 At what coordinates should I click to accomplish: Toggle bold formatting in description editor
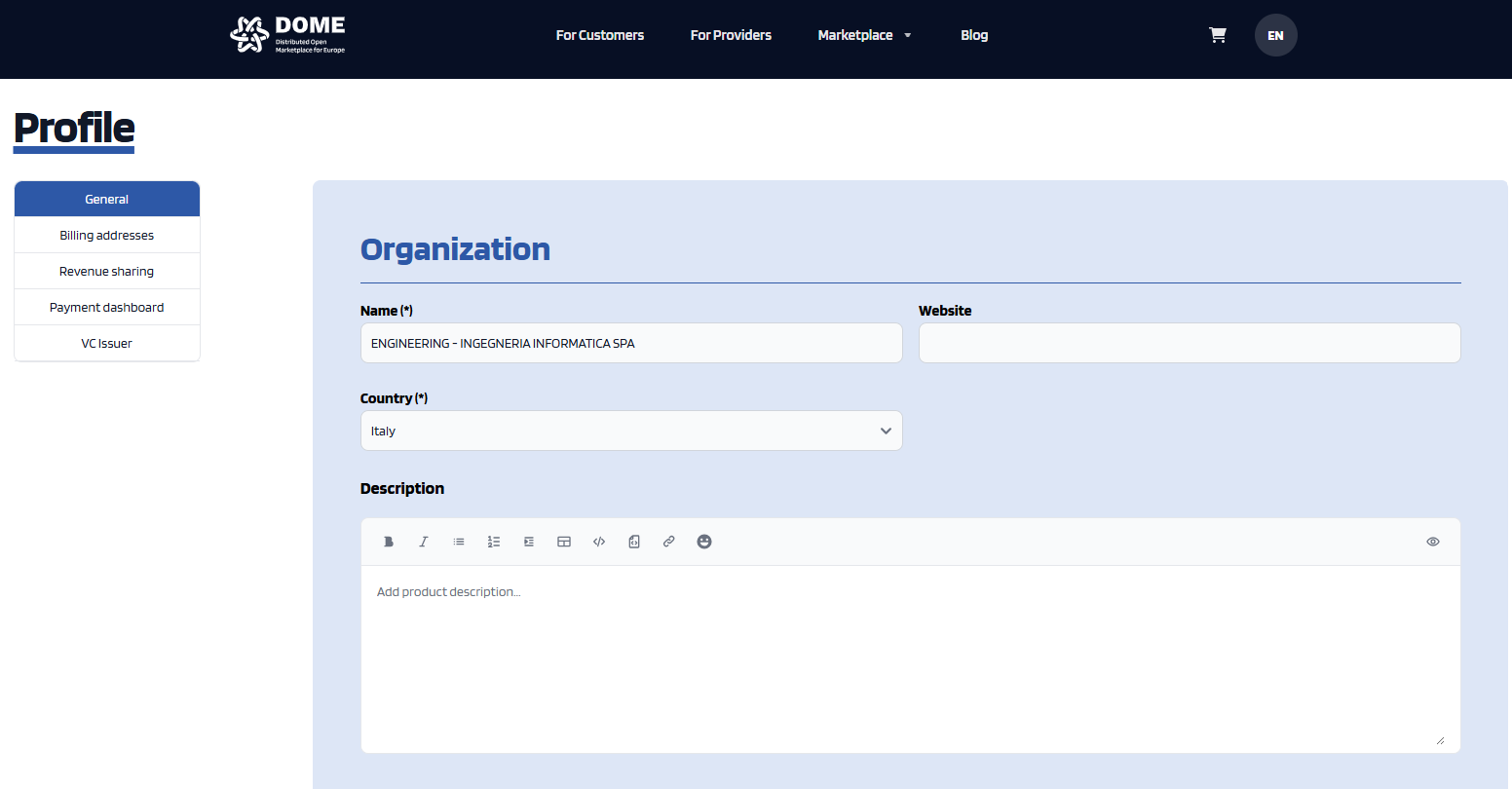(389, 542)
